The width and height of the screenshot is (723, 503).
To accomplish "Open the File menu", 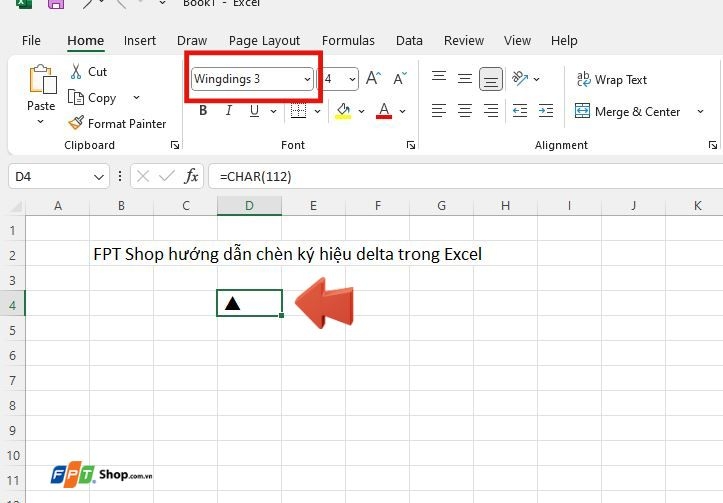I will 31,41.
